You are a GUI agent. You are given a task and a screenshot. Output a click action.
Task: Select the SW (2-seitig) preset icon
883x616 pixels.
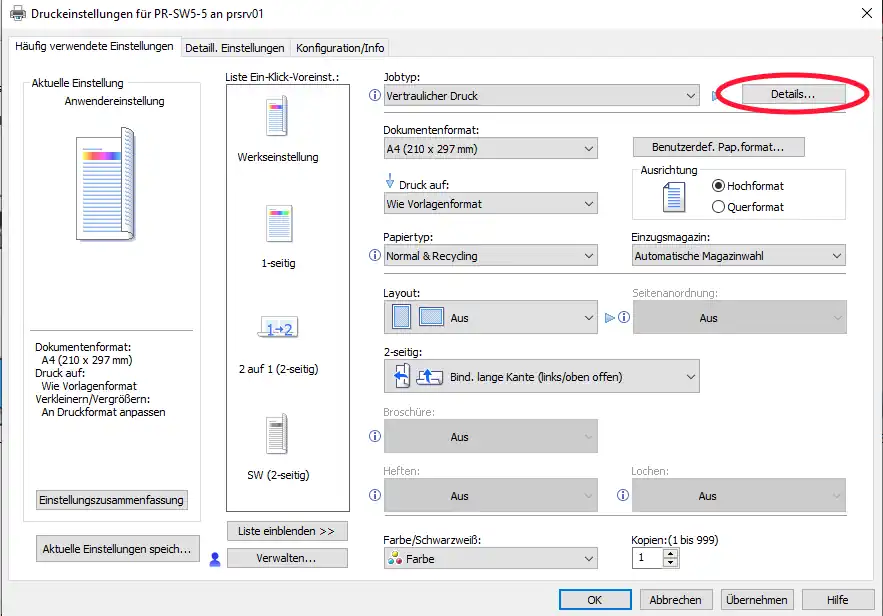(x=277, y=434)
